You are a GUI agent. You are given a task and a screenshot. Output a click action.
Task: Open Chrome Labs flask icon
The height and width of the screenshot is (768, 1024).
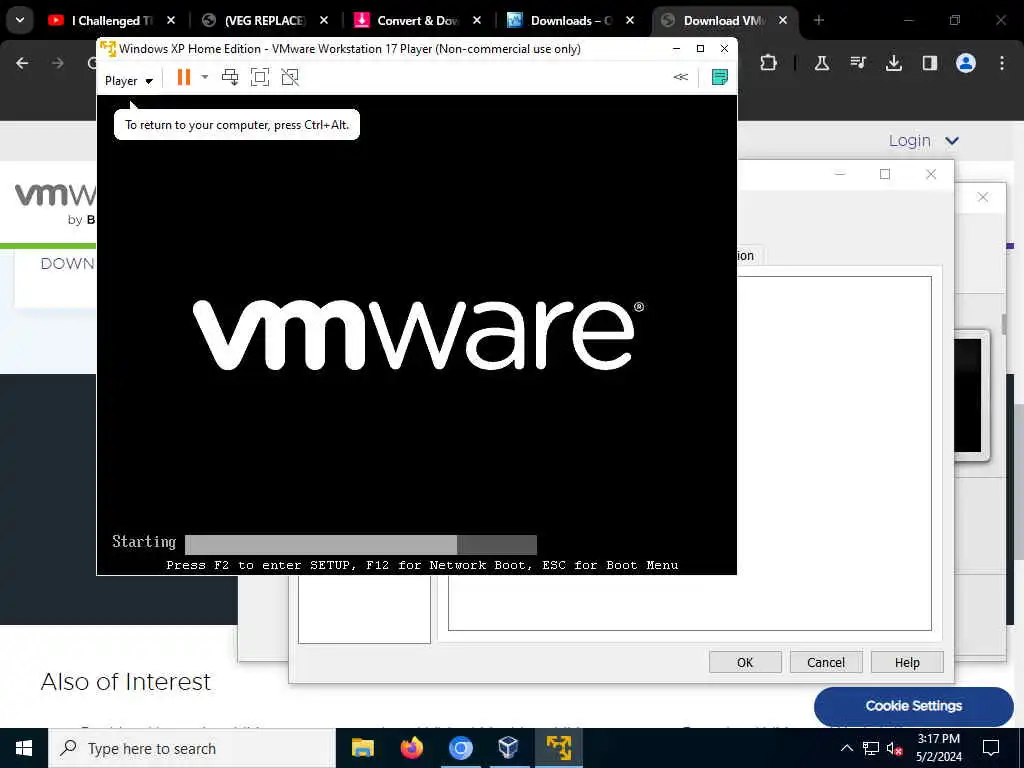click(822, 63)
